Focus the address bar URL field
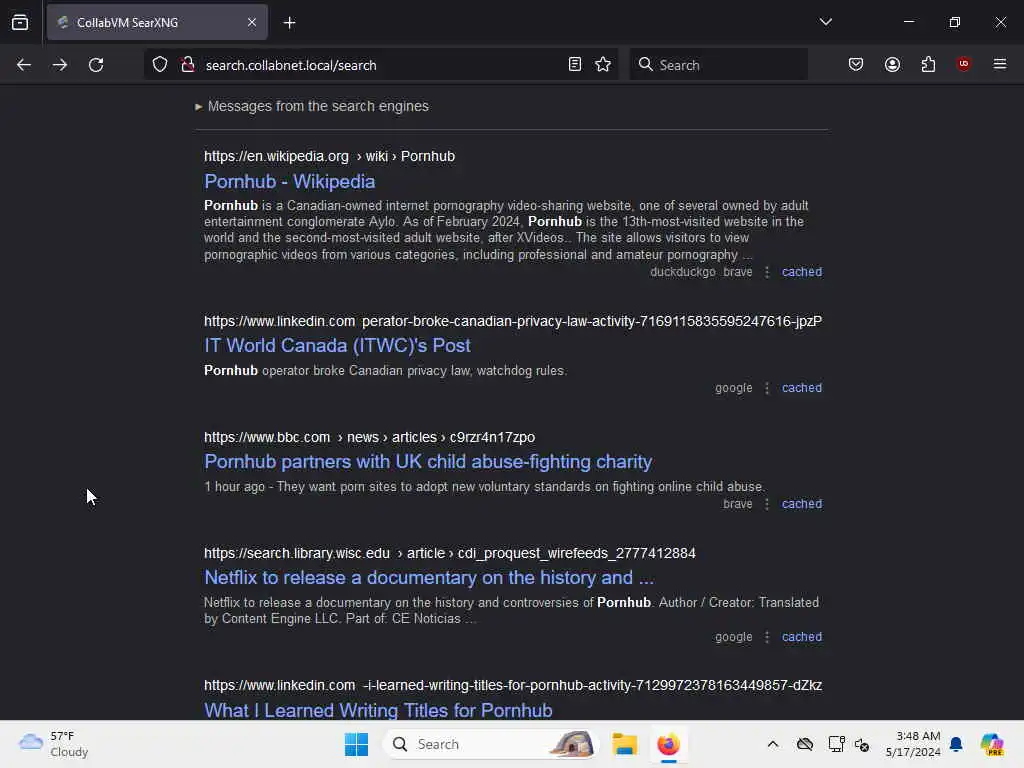Viewport: 1024px width, 768px height. click(x=379, y=65)
